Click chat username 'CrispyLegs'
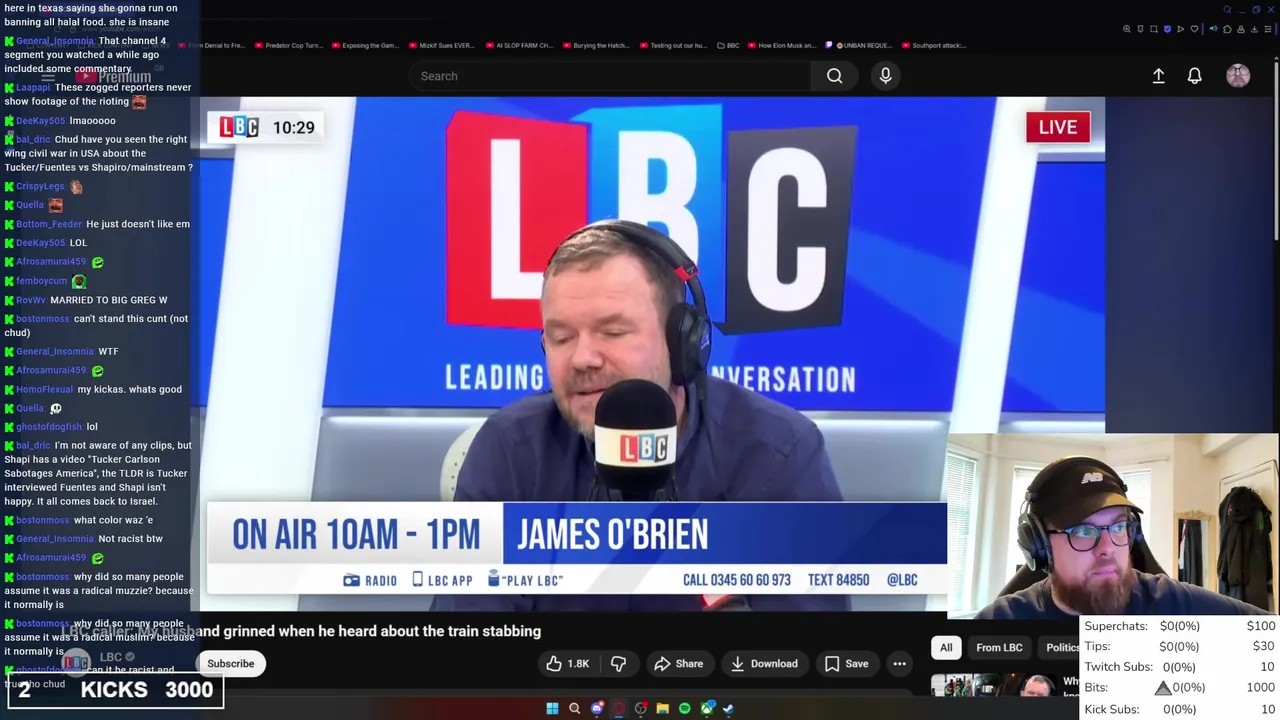This screenshot has height=720, width=1280. tap(40, 186)
